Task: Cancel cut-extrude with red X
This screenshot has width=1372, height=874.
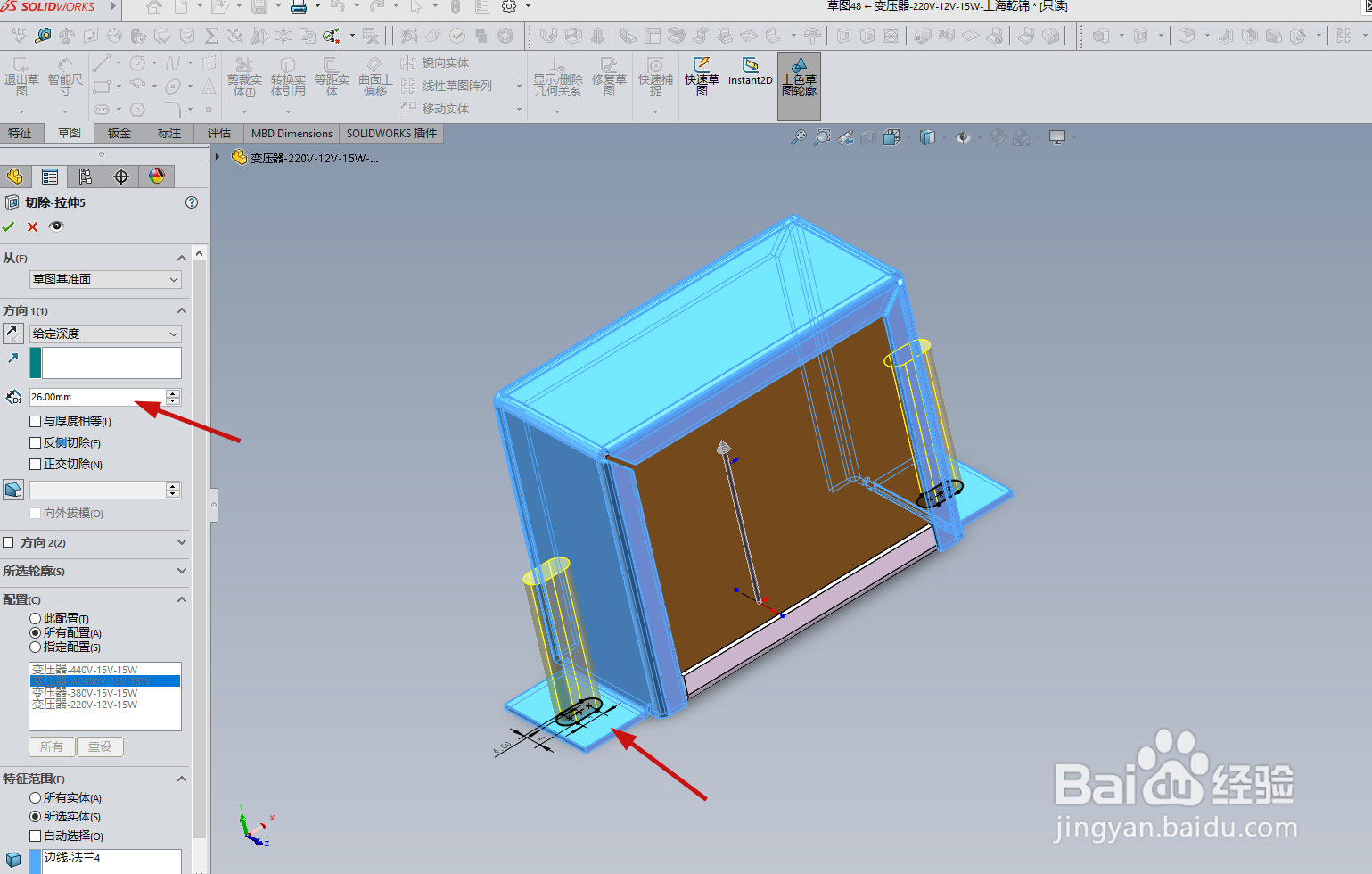Action: [32, 227]
